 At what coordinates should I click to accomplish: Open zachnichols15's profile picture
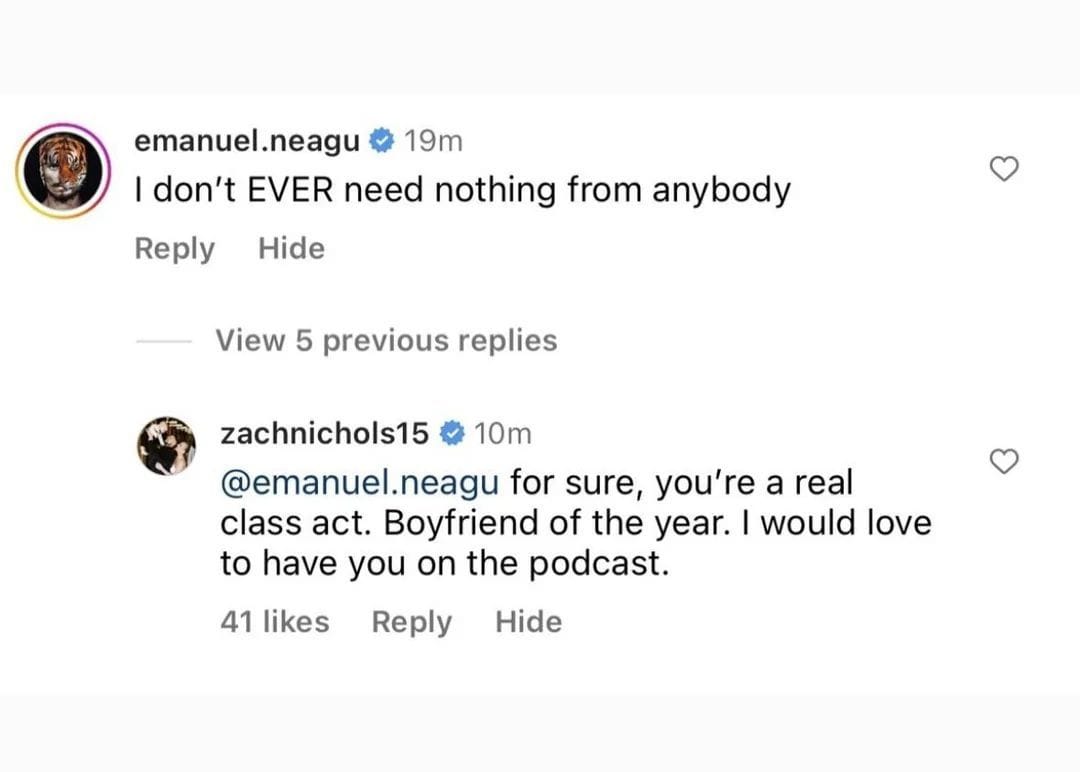tap(166, 445)
